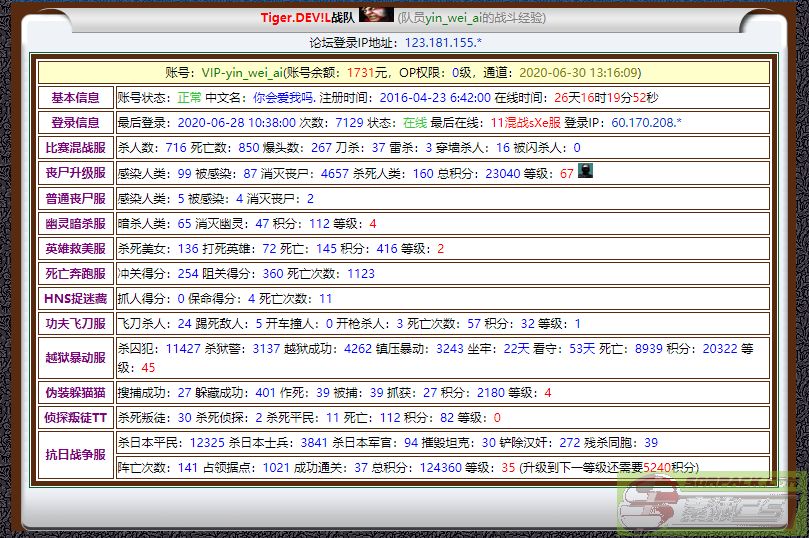Click the 侦探叛徒TT server label
This screenshot has width=809, height=538.
75,417
